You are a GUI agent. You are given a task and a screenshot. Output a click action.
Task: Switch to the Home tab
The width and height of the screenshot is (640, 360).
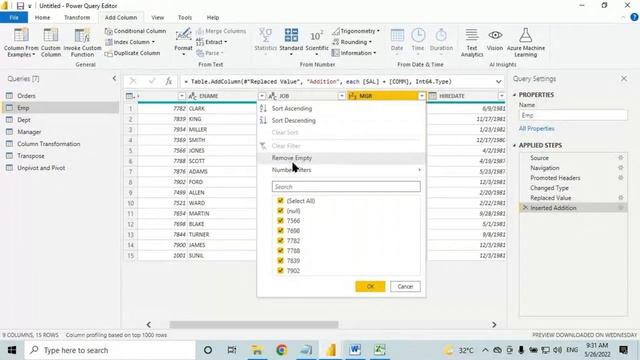point(42,18)
